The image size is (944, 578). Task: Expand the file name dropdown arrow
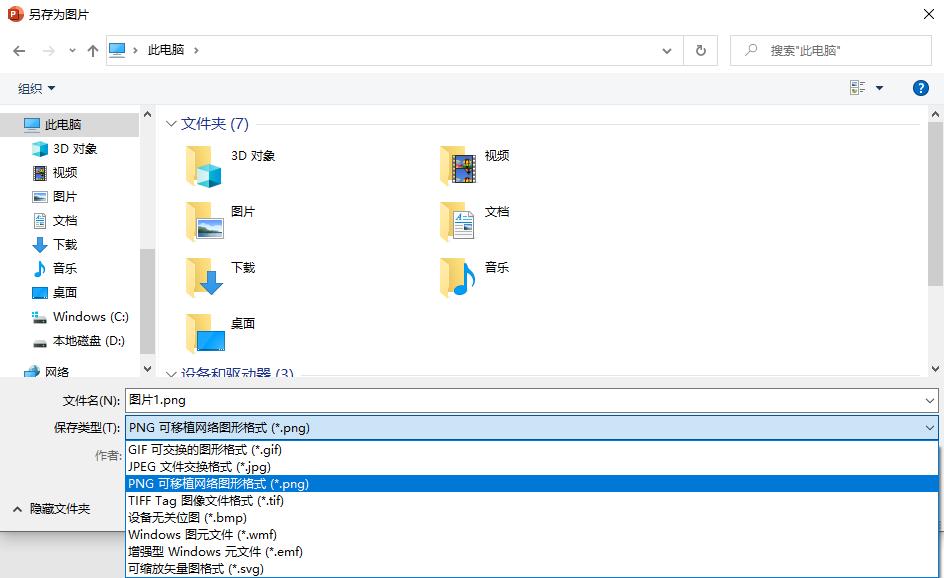click(x=930, y=400)
